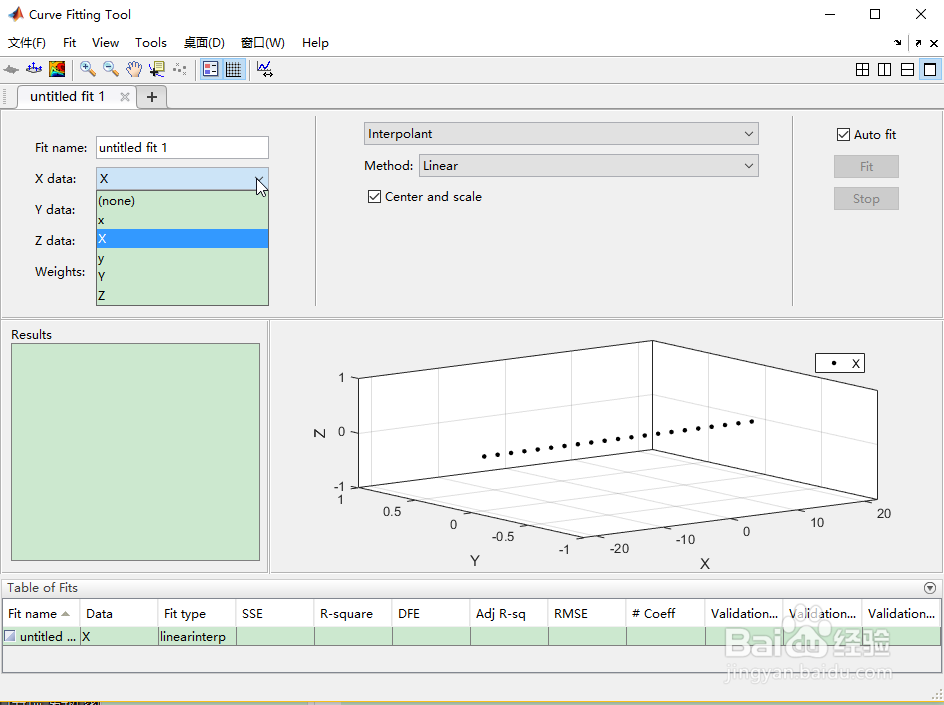Click the 'linearinterp' cell in the table
This screenshot has height=705, width=944.
pyautogui.click(x=197, y=636)
